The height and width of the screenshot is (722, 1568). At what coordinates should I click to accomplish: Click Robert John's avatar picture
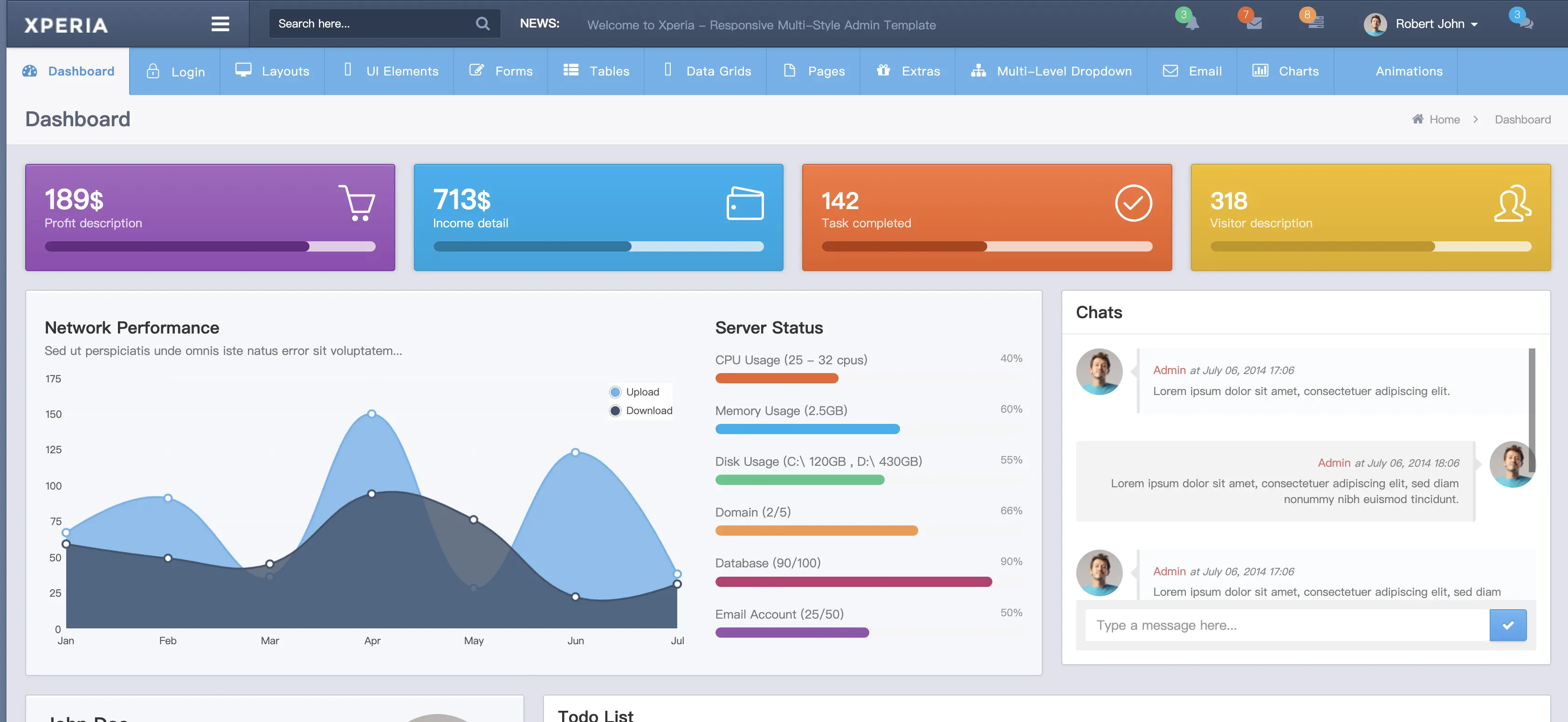point(1375,24)
